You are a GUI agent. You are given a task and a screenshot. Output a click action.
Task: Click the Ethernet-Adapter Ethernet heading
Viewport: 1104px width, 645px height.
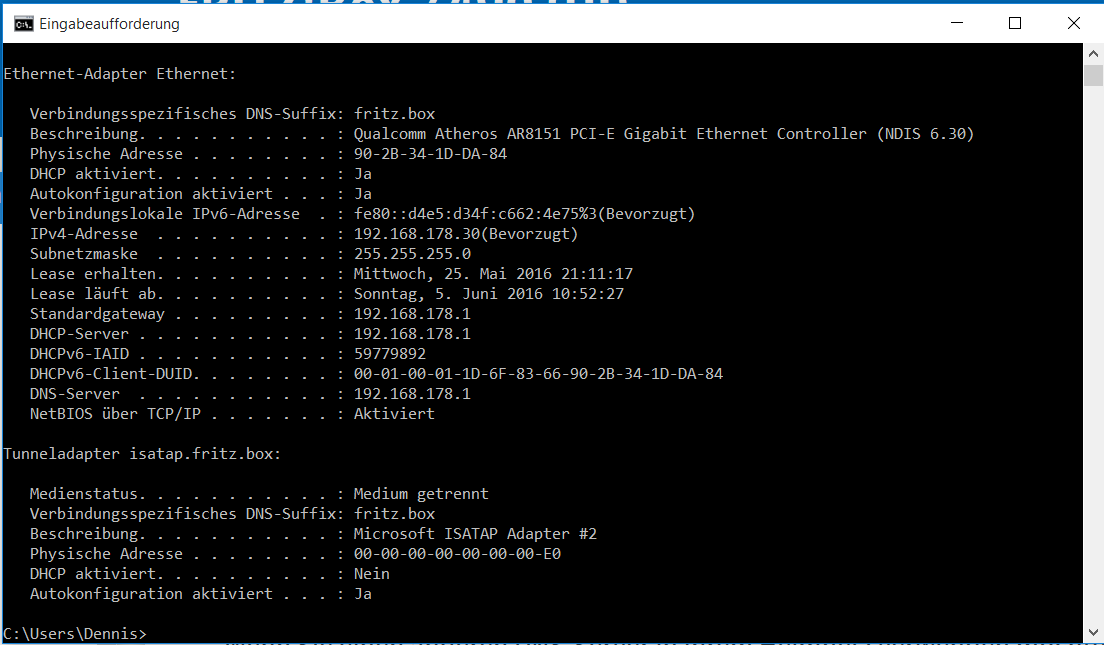pyautogui.click(x=120, y=73)
